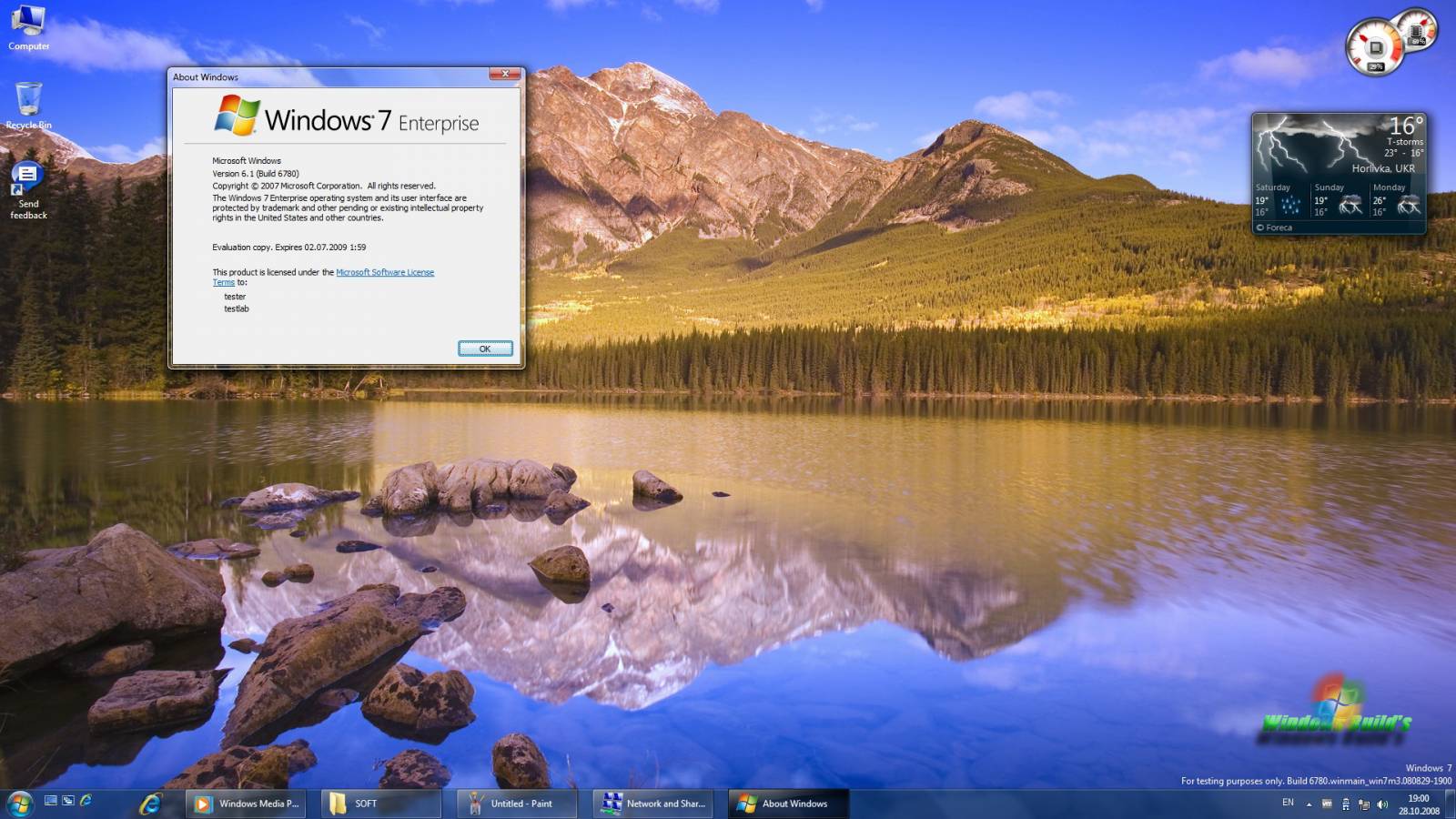The height and width of the screenshot is (819, 1456).
Task: Open the Start menu orb
Action: (x=20, y=804)
